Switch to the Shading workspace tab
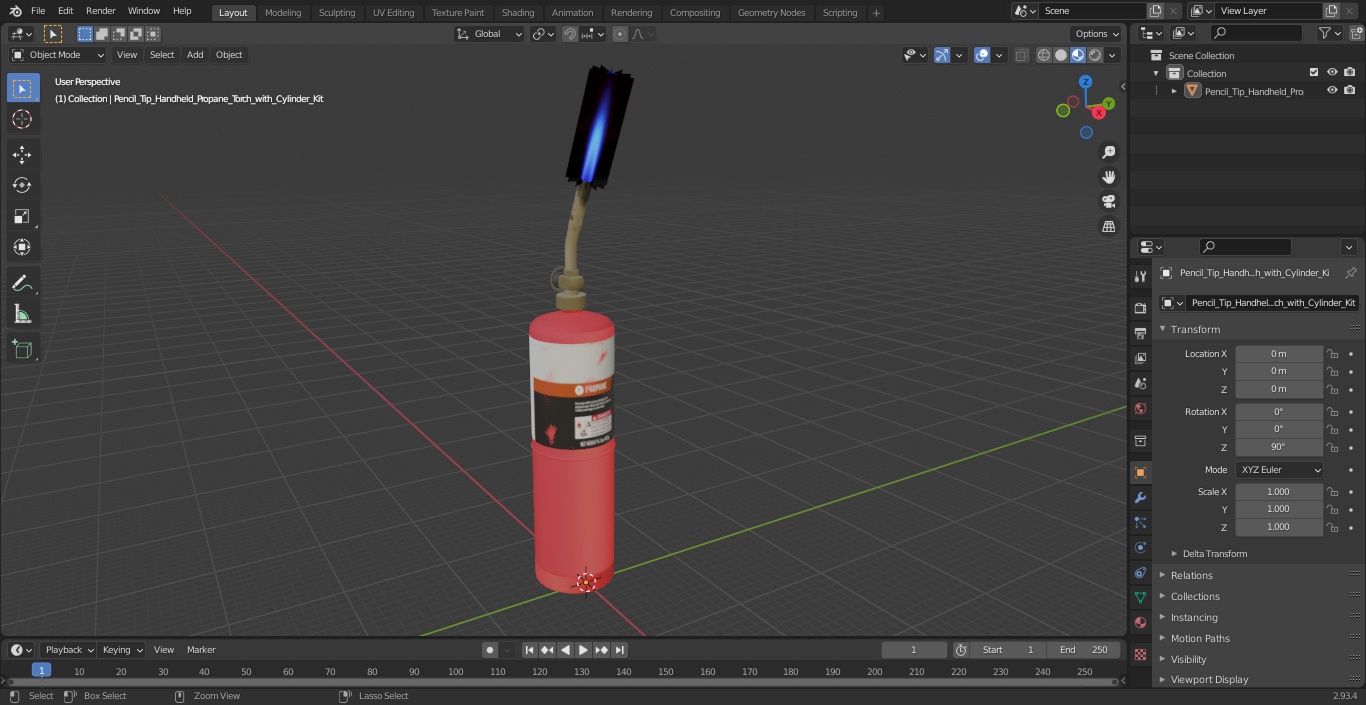 point(518,13)
